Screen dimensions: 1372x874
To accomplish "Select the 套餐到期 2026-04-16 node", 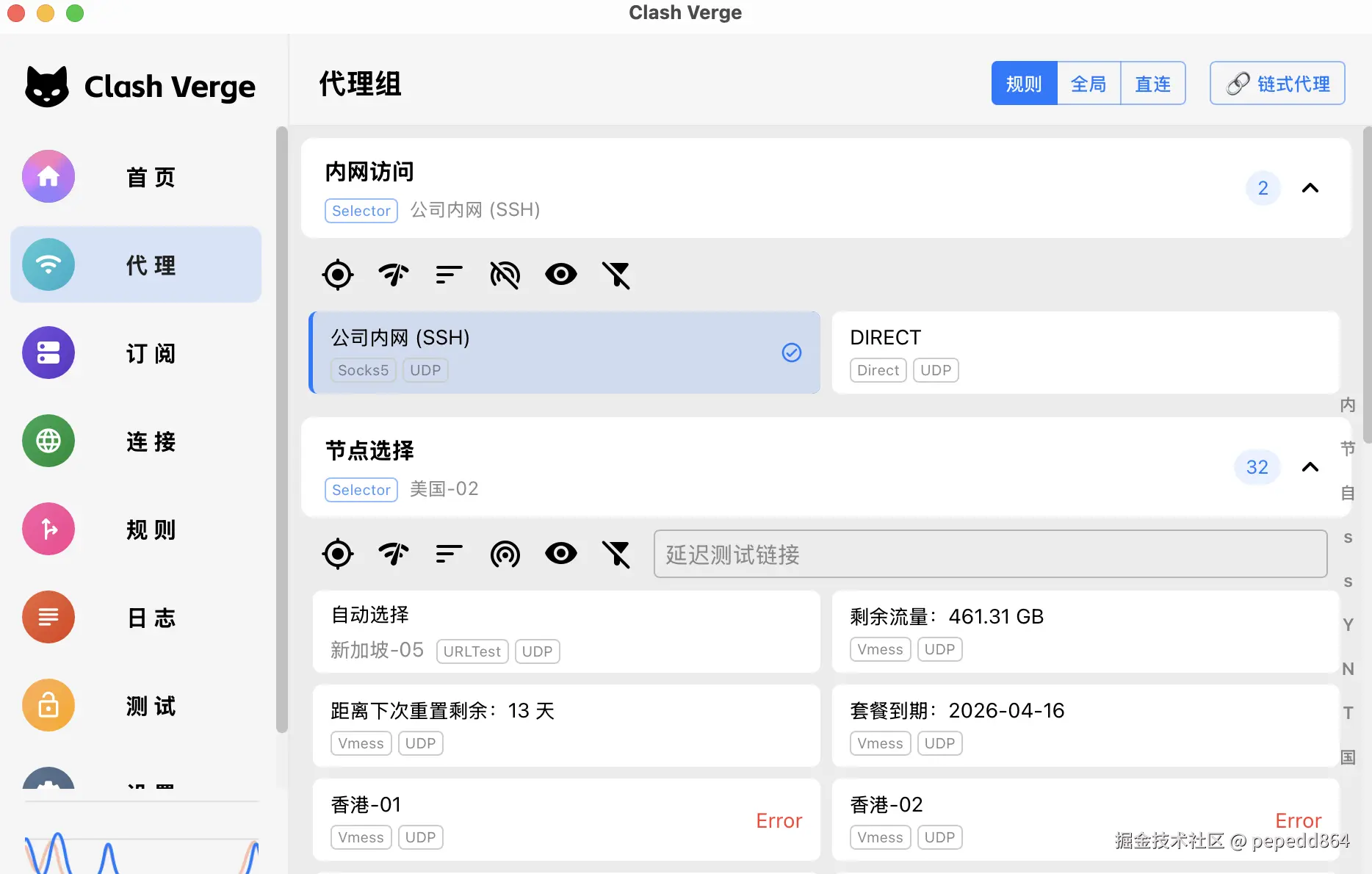I will (1086, 726).
